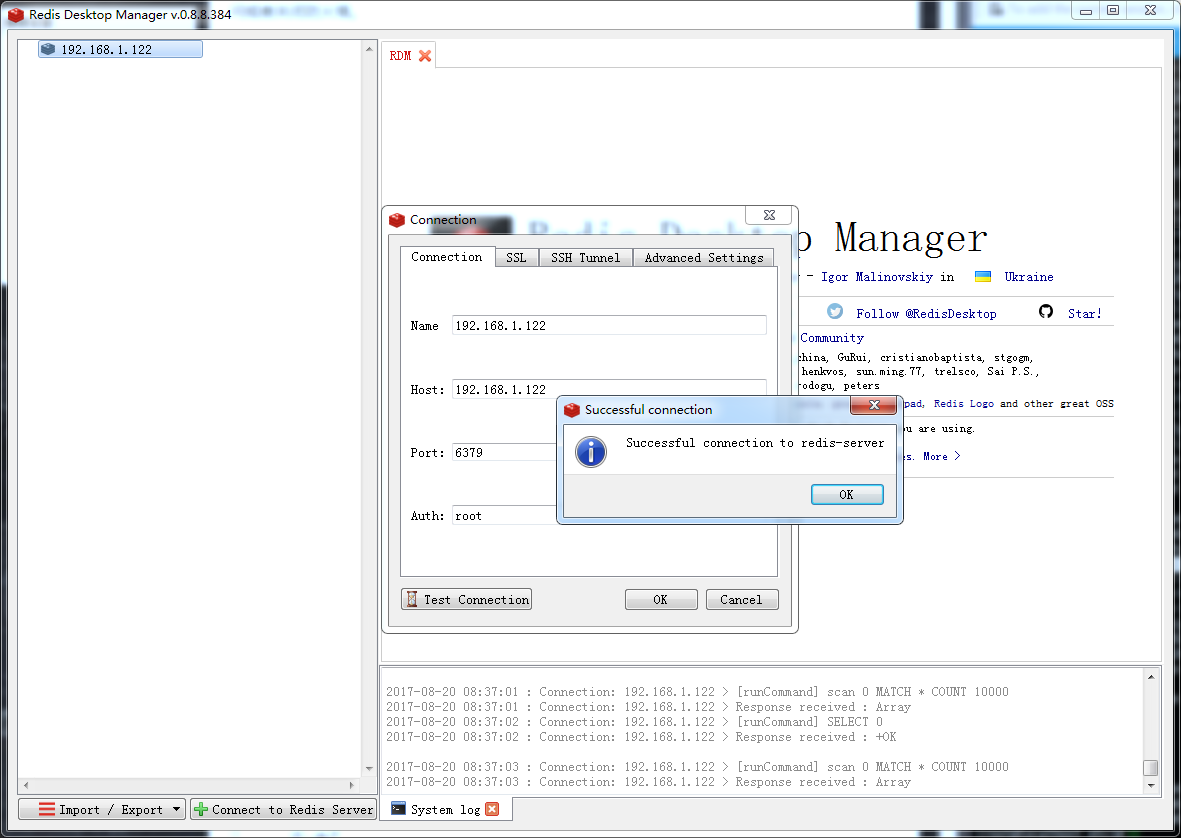Click the Auth input field

[x=505, y=516]
